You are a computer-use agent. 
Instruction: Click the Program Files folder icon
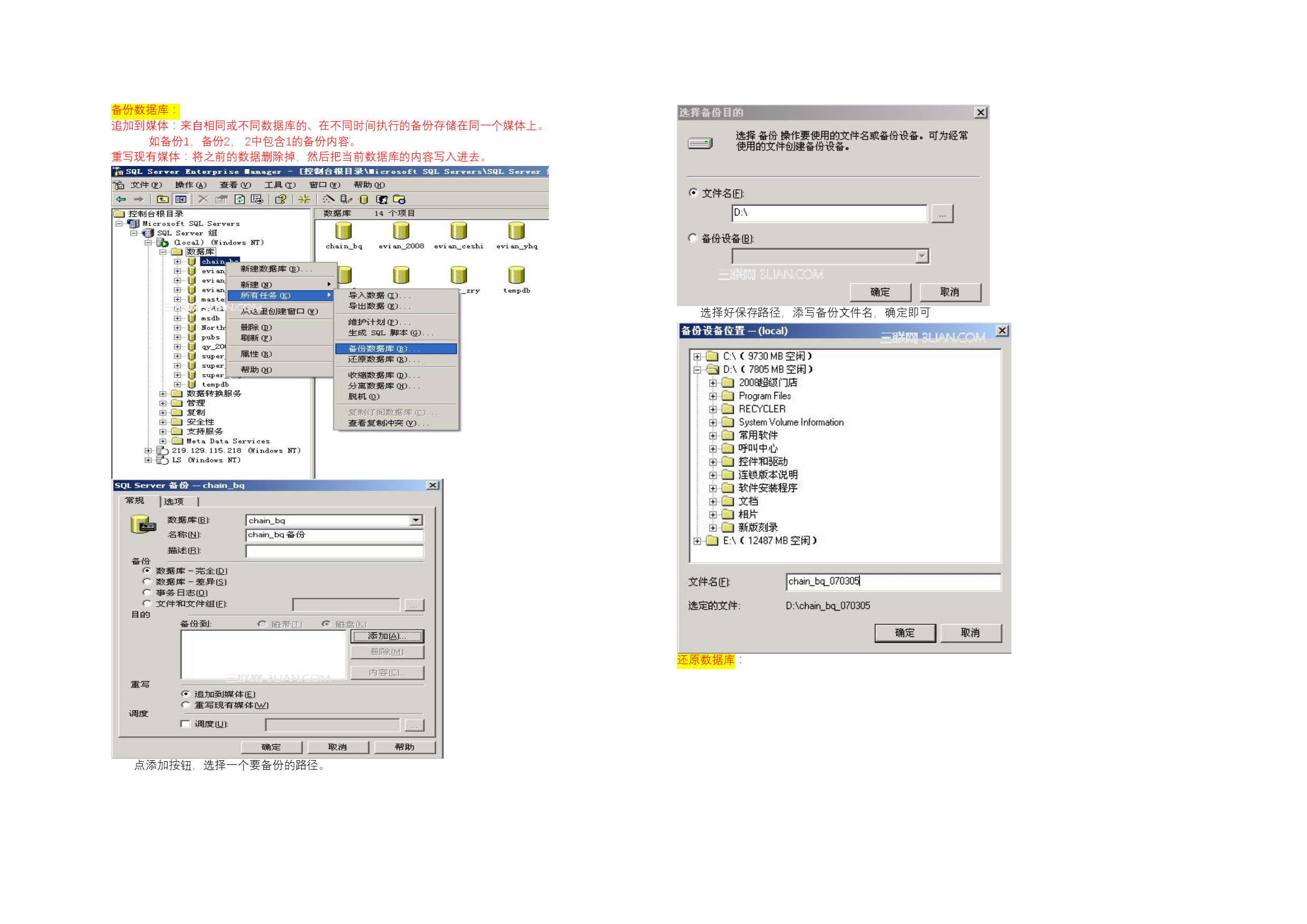tap(728, 396)
